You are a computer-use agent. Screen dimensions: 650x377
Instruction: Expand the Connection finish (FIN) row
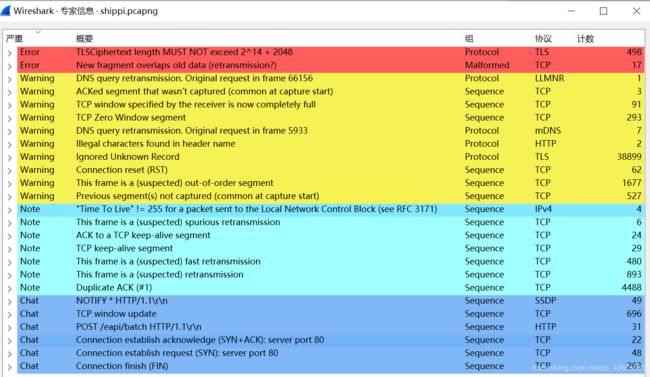tap(10, 367)
